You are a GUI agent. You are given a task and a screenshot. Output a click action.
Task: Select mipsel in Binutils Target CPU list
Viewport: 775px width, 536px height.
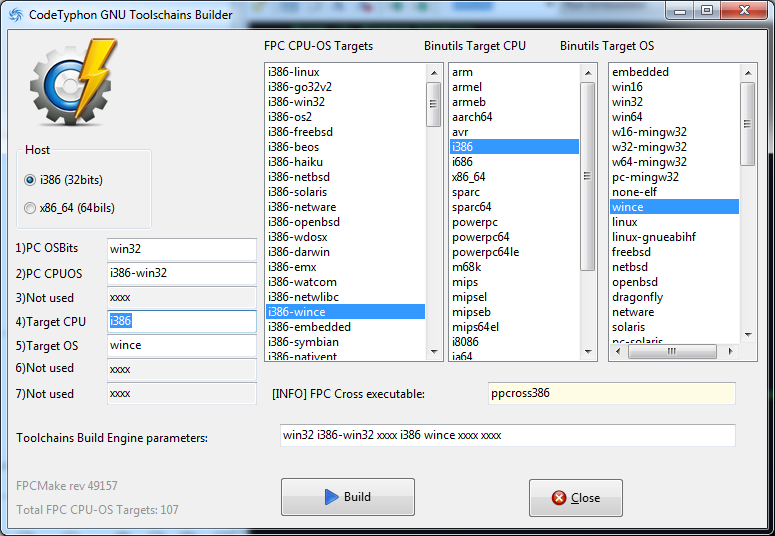(x=515, y=297)
